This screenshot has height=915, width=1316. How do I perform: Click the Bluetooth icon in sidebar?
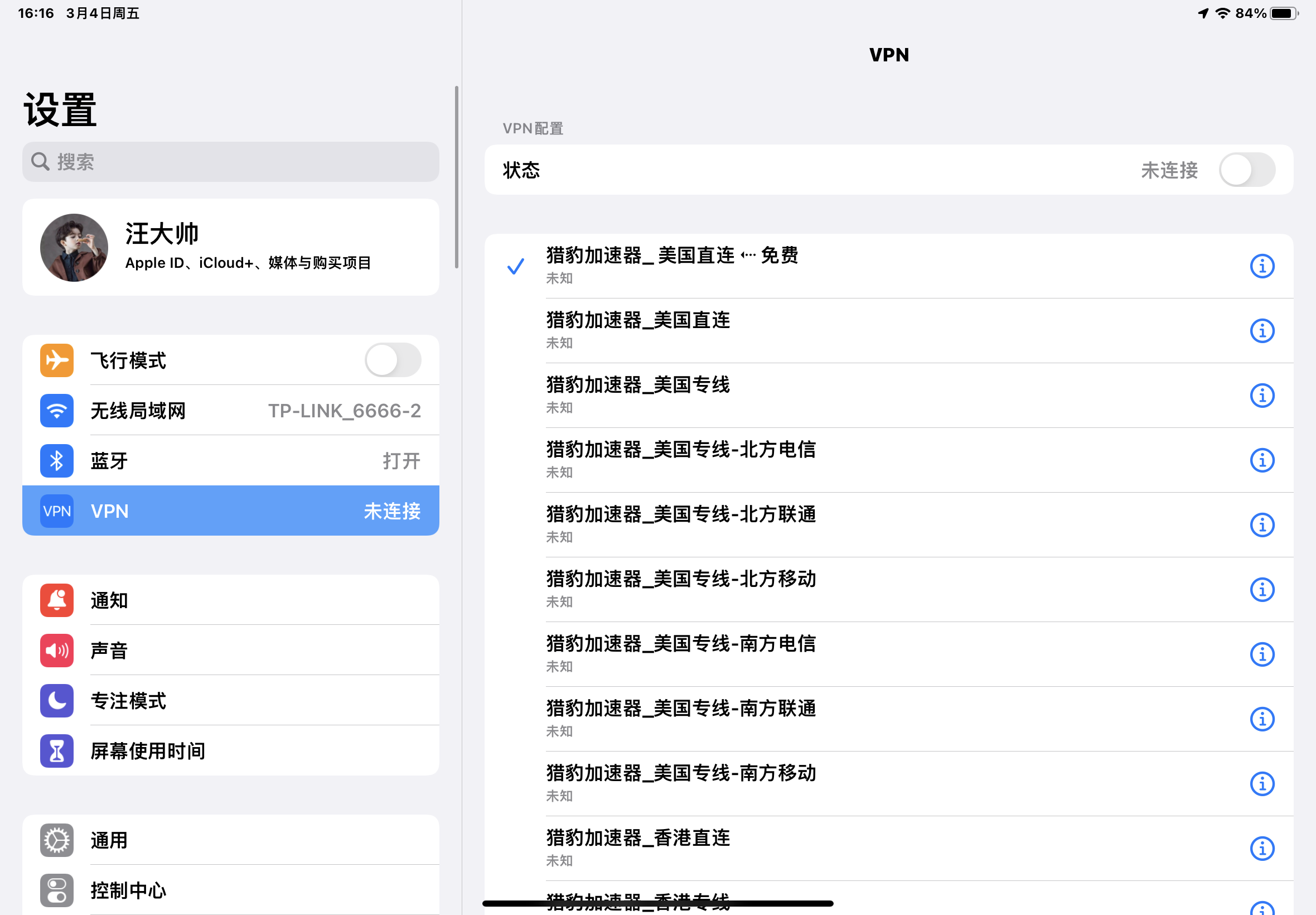(x=57, y=460)
